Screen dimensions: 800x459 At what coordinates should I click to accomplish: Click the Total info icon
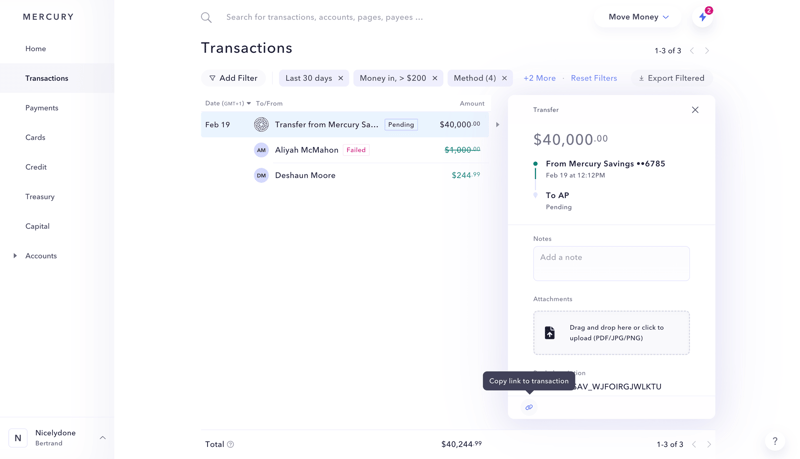(231, 444)
